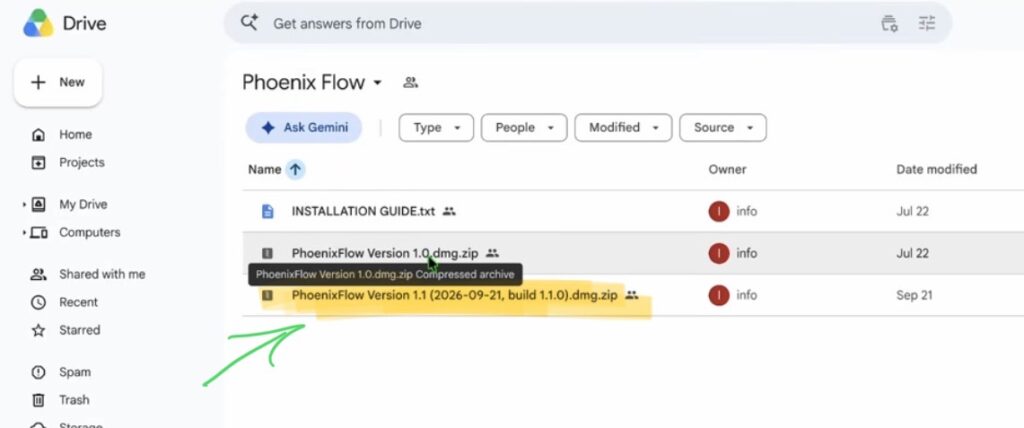The width and height of the screenshot is (1024, 428).
Task: Click the Owner column header
Action: pyautogui.click(x=728, y=169)
